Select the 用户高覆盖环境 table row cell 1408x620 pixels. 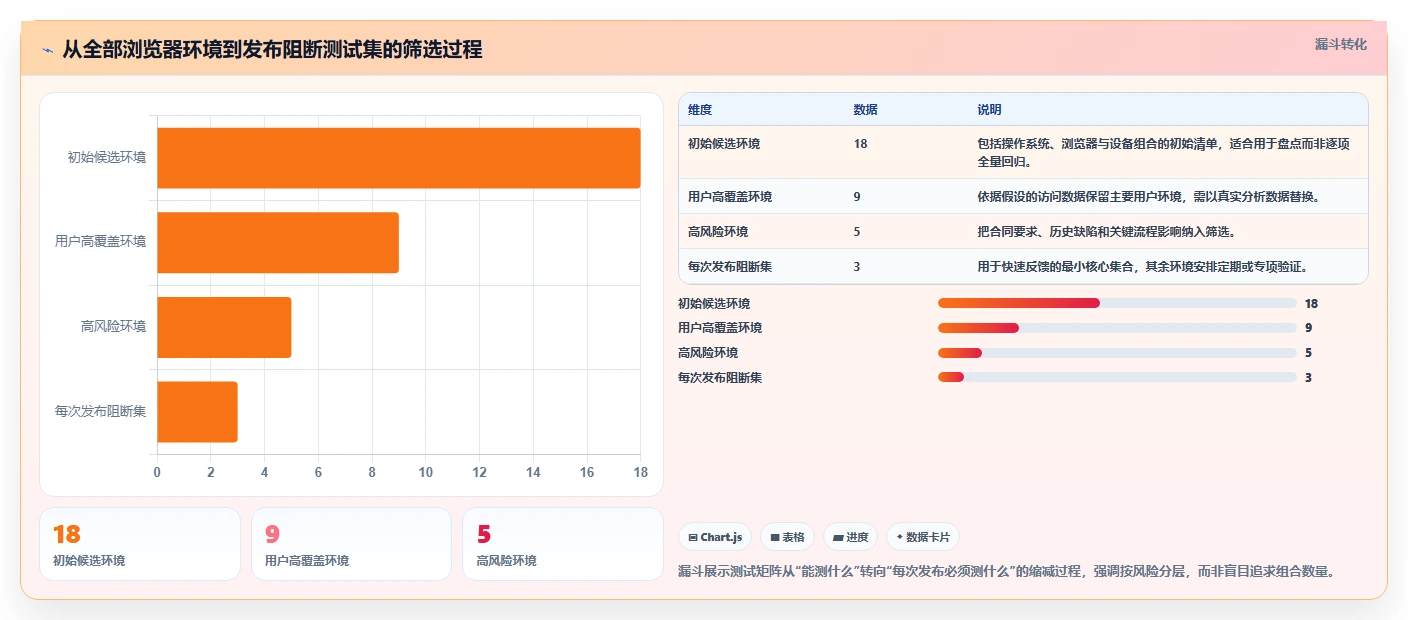[730, 197]
